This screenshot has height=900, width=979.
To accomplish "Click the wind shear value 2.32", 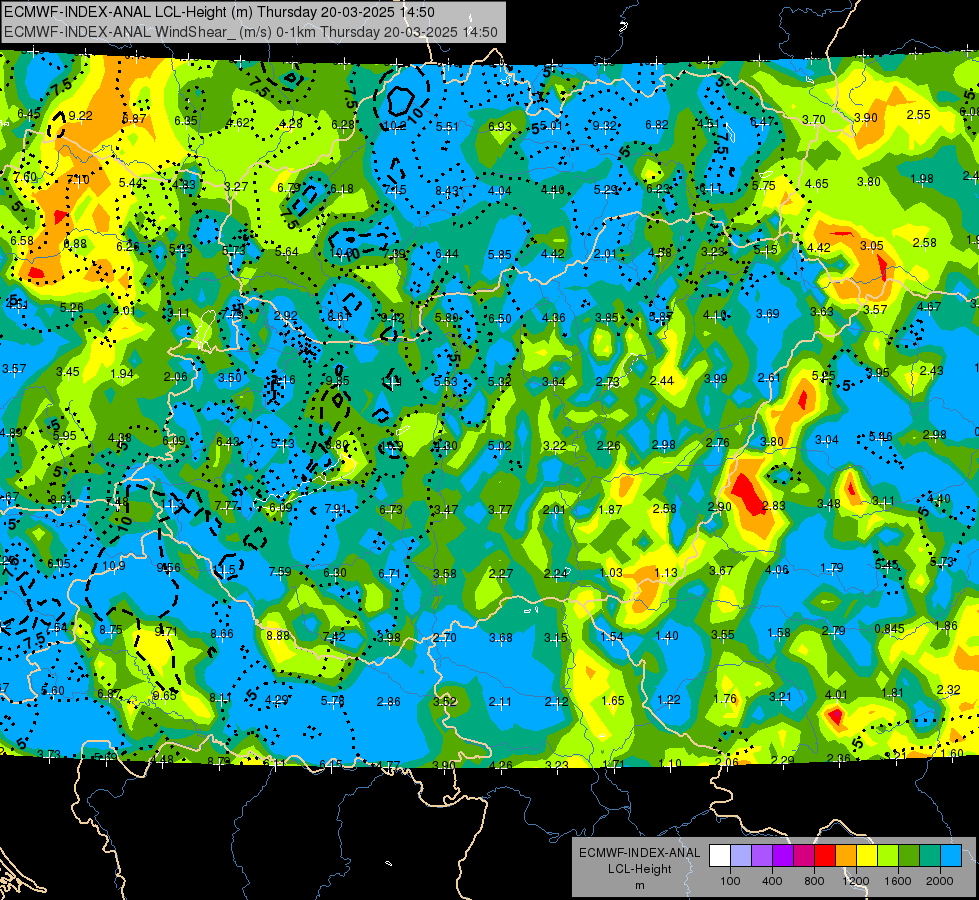I will point(948,690).
